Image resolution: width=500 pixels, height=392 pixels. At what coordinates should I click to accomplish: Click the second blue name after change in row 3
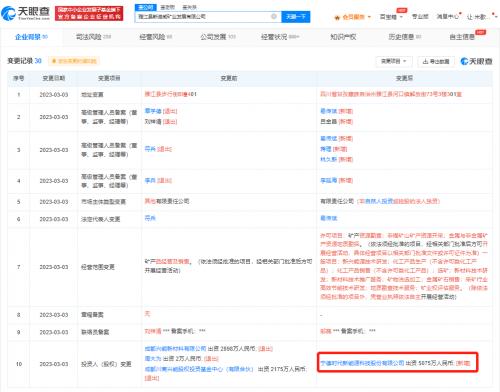pyautogui.click(x=326, y=149)
